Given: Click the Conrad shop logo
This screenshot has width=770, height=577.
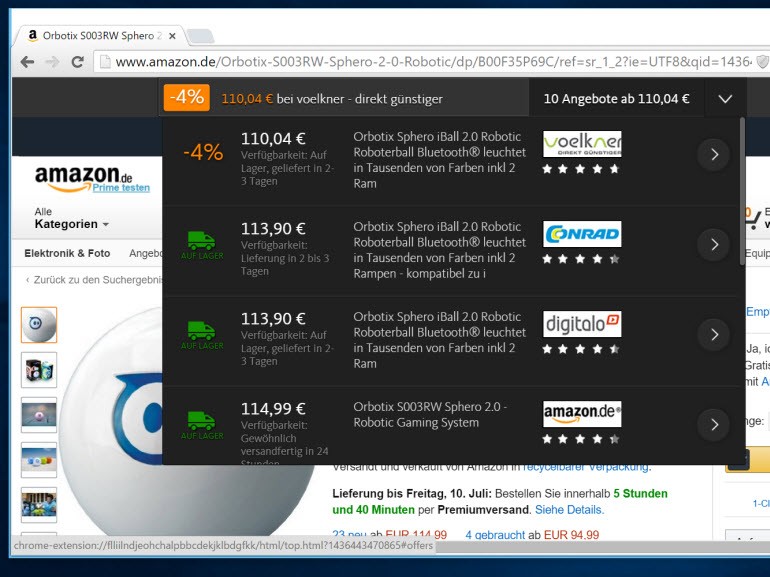Looking at the screenshot, I should coord(582,234).
